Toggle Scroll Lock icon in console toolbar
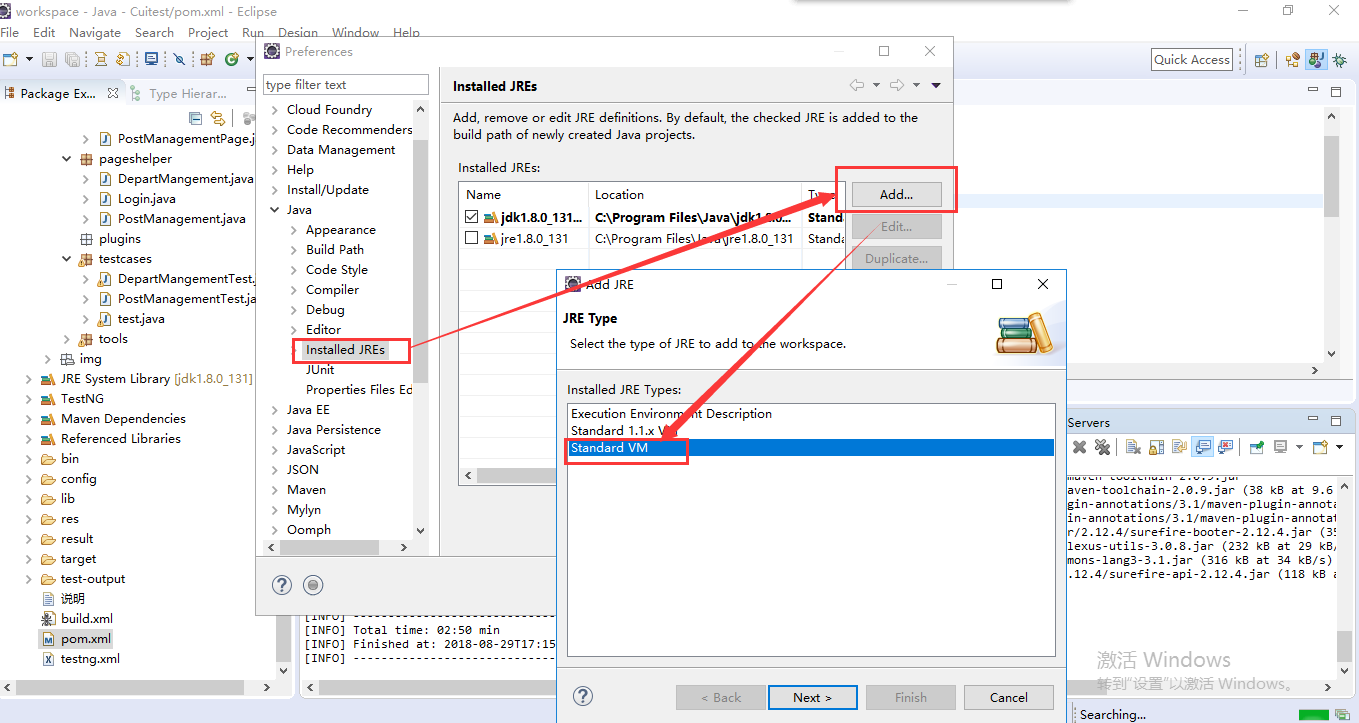 coord(1156,447)
